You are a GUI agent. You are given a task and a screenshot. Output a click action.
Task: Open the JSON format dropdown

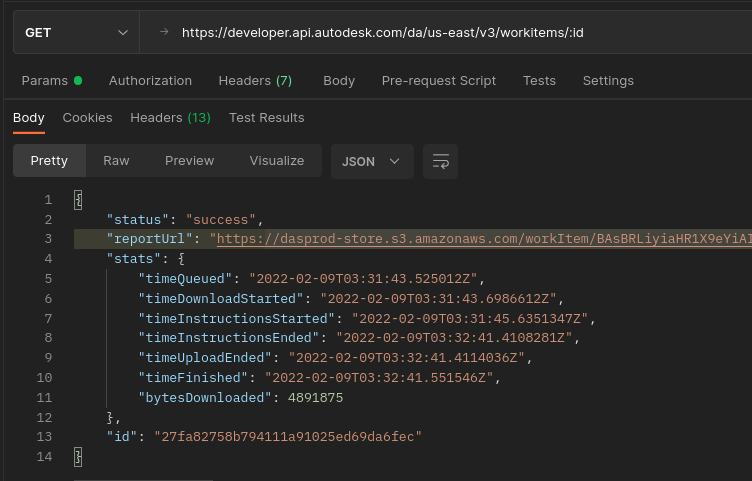tap(372, 162)
